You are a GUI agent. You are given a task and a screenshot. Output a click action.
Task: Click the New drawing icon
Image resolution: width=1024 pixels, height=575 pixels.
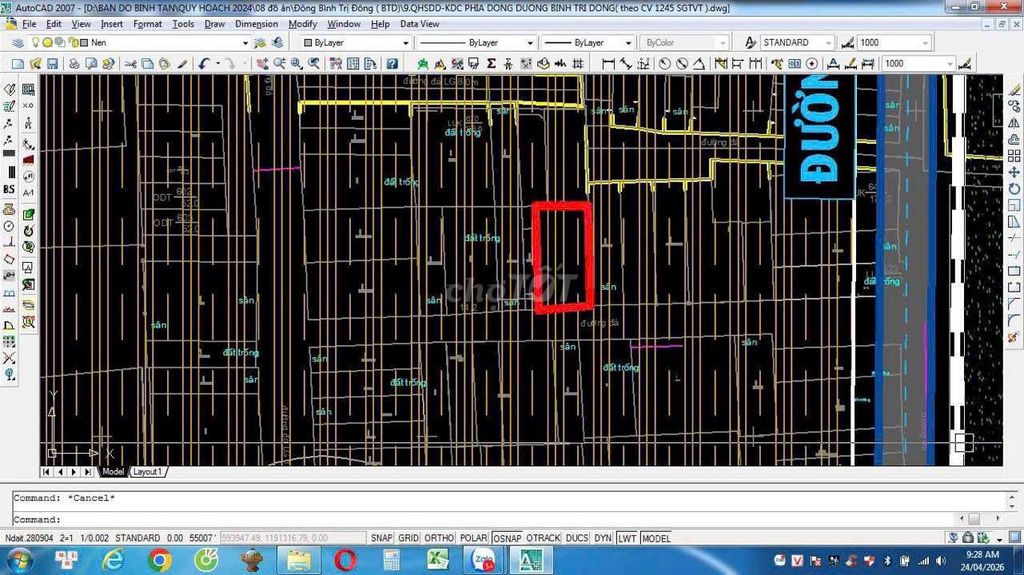tap(18, 63)
